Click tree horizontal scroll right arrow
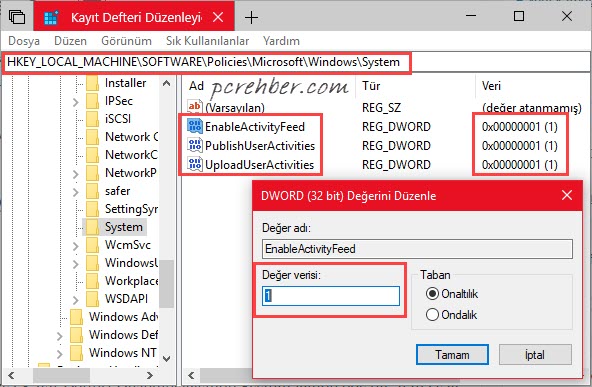 [150, 375]
